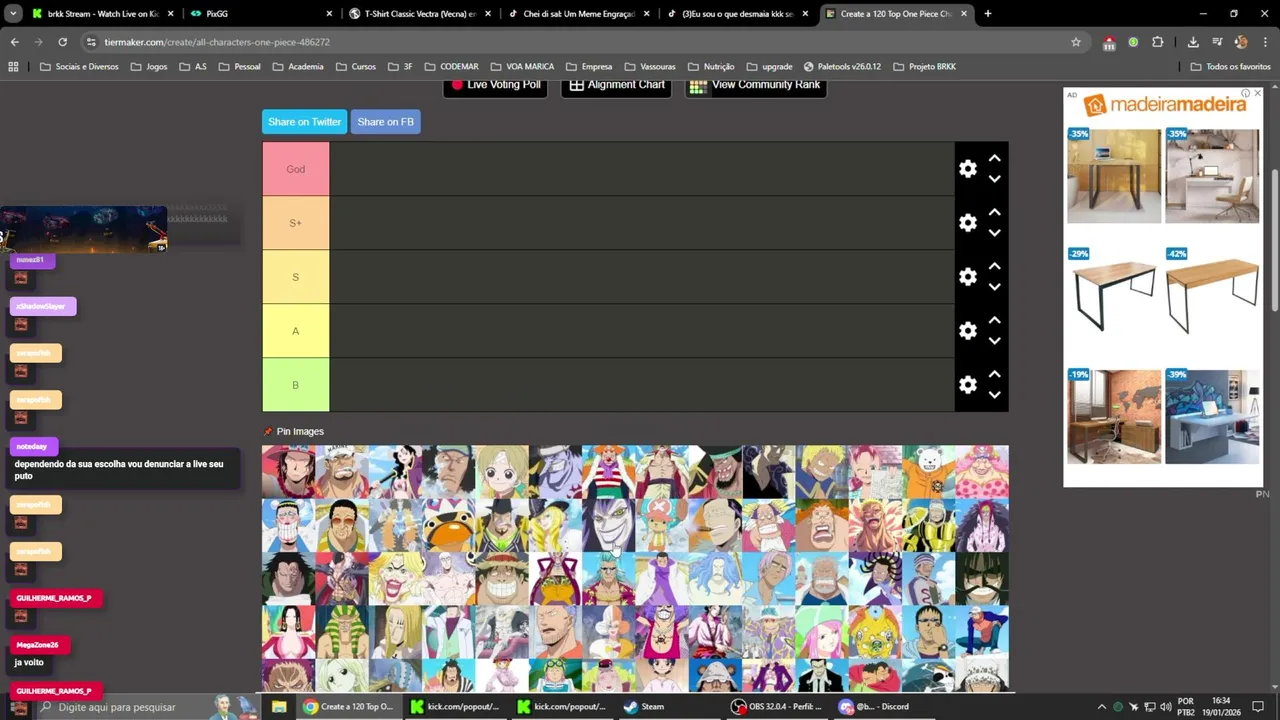Image resolution: width=1280 pixels, height=720 pixels.
Task: Go back in browser history
Action: click(x=14, y=42)
